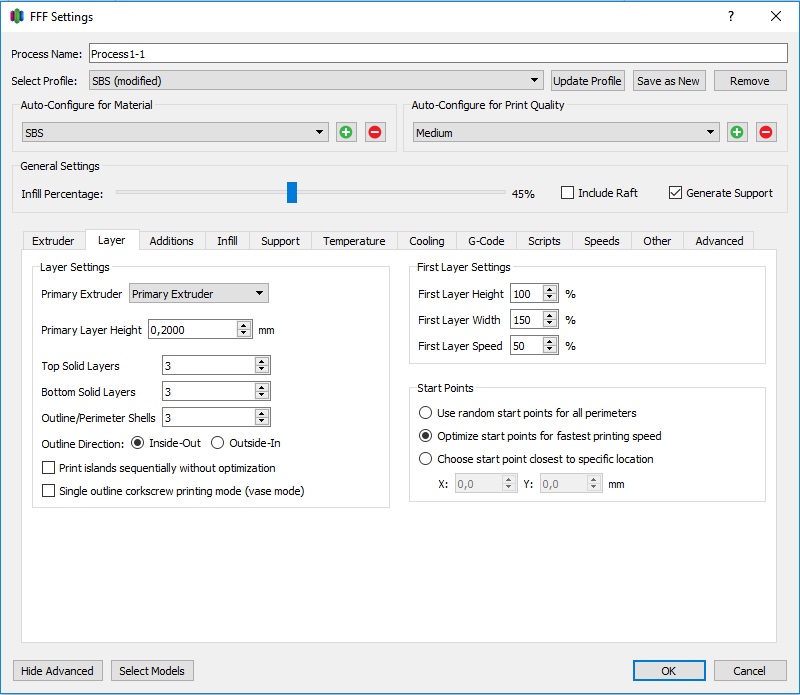The width and height of the screenshot is (800, 695).
Task: Open the Temperature tab
Action: click(354, 241)
